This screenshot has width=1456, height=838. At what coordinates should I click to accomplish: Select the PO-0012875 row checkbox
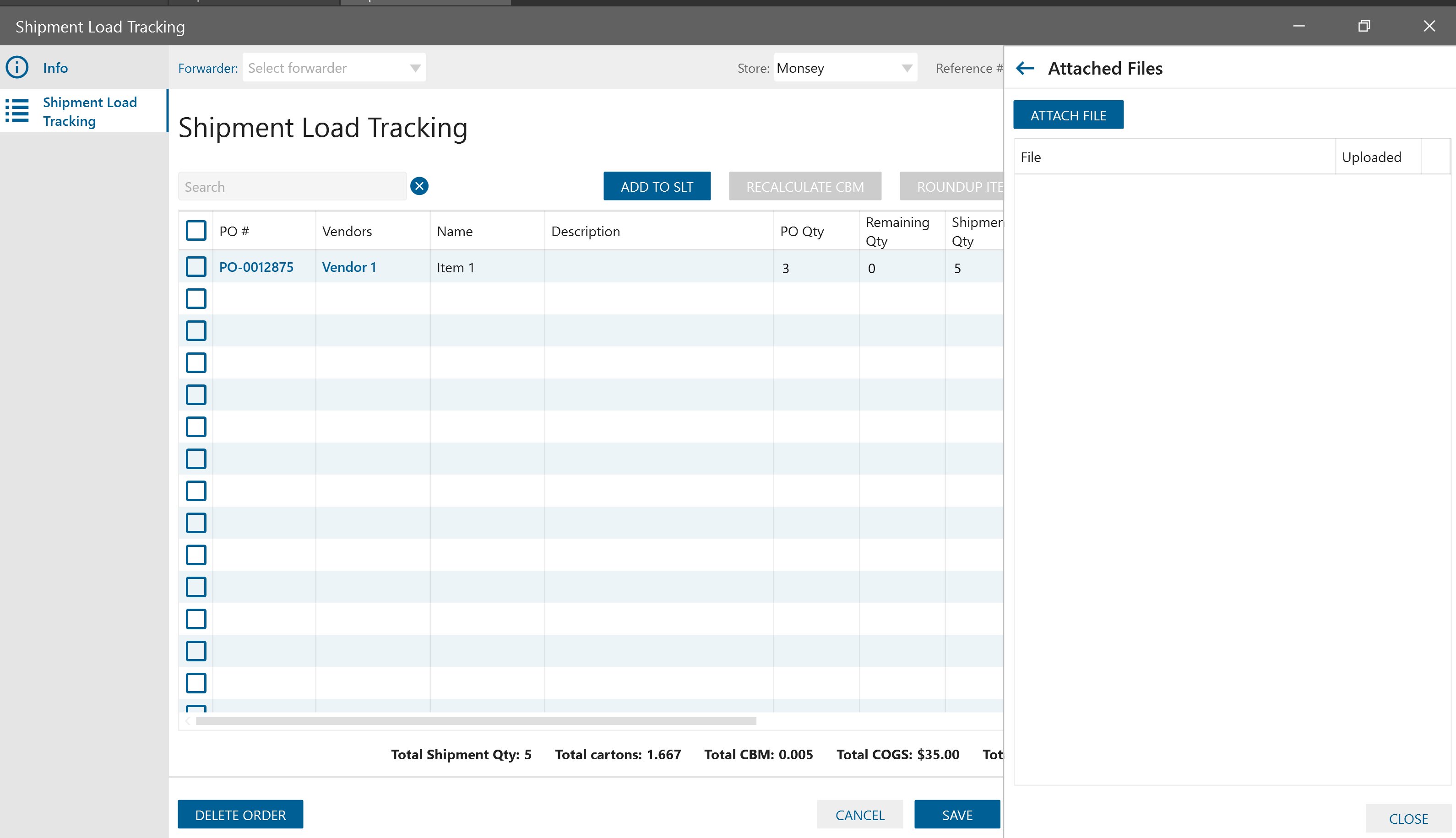196,266
